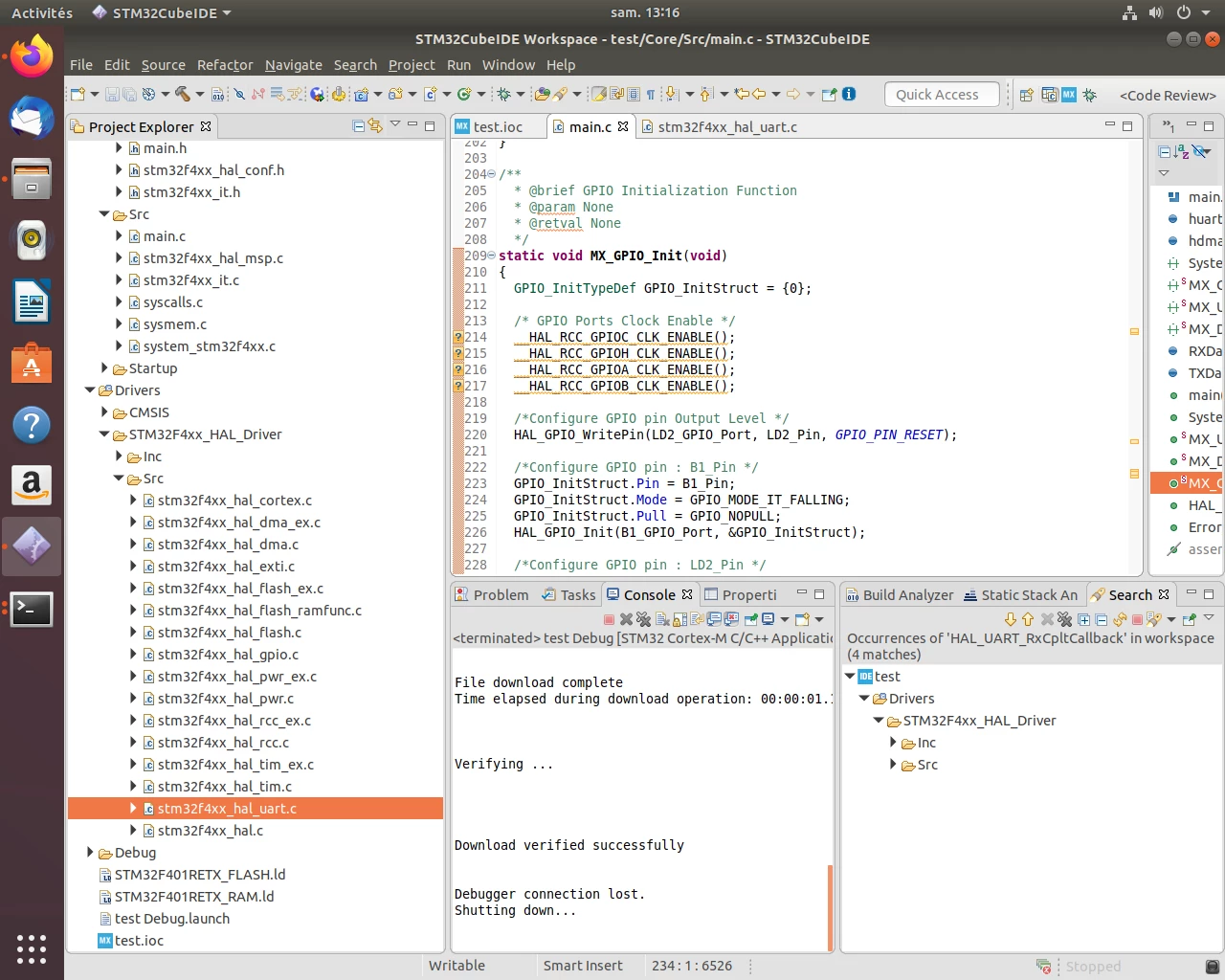The width and height of the screenshot is (1225, 980).
Task: Launch Firefox from the dock
Action: tap(32, 57)
